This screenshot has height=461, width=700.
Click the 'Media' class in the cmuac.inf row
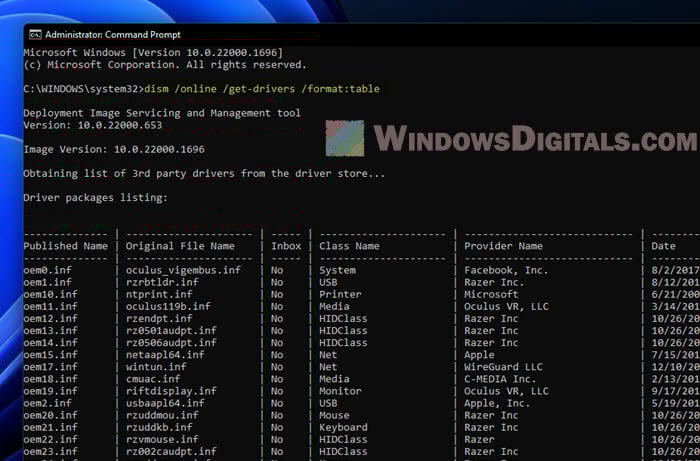tap(334, 378)
